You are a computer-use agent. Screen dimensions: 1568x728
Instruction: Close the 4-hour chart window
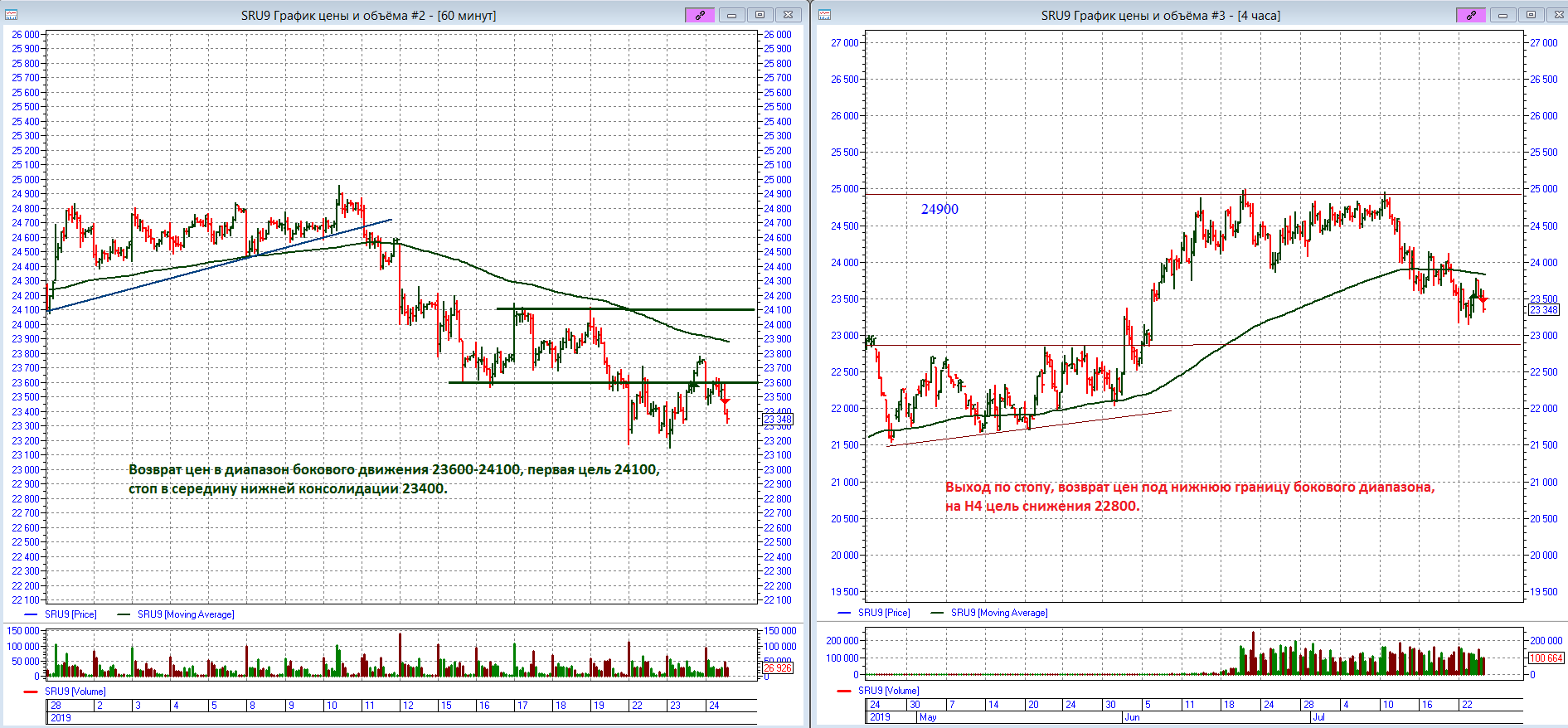(1556, 15)
